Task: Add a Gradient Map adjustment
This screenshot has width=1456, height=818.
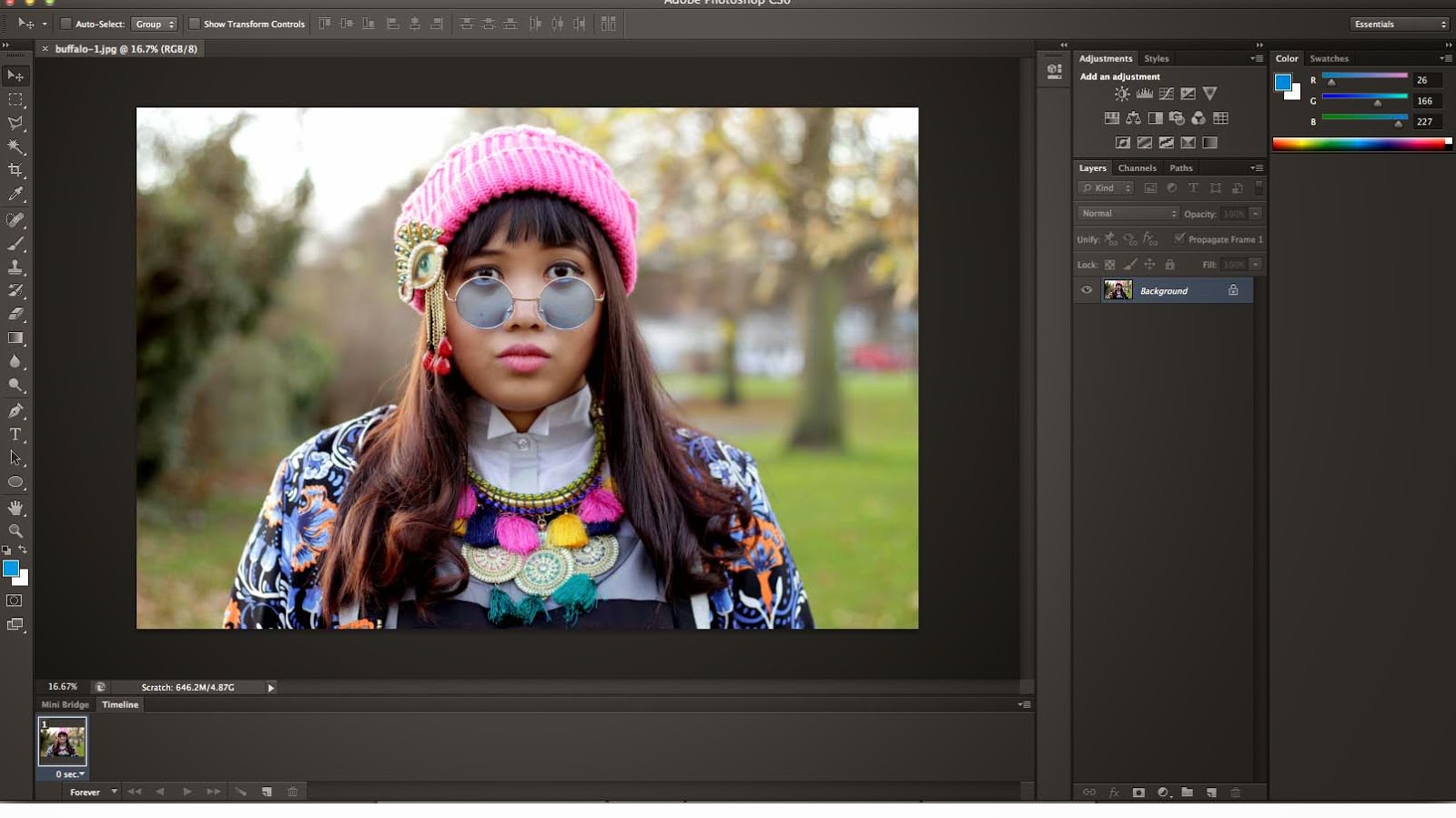Action: point(1210,143)
